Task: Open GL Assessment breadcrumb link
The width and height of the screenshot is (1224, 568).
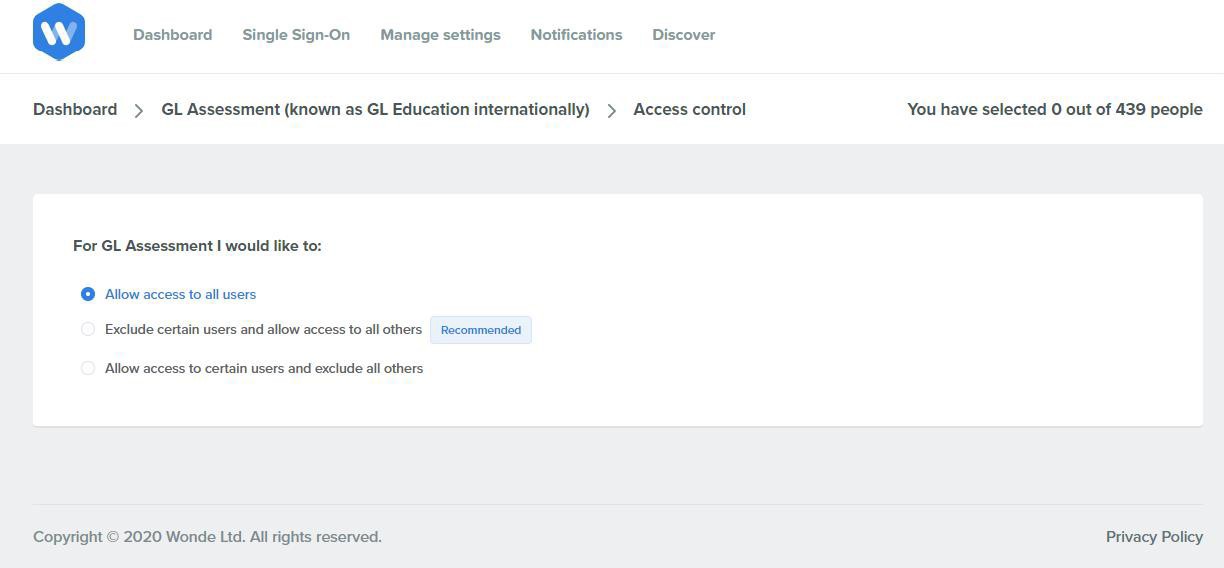Action: [x=375, y=109]
